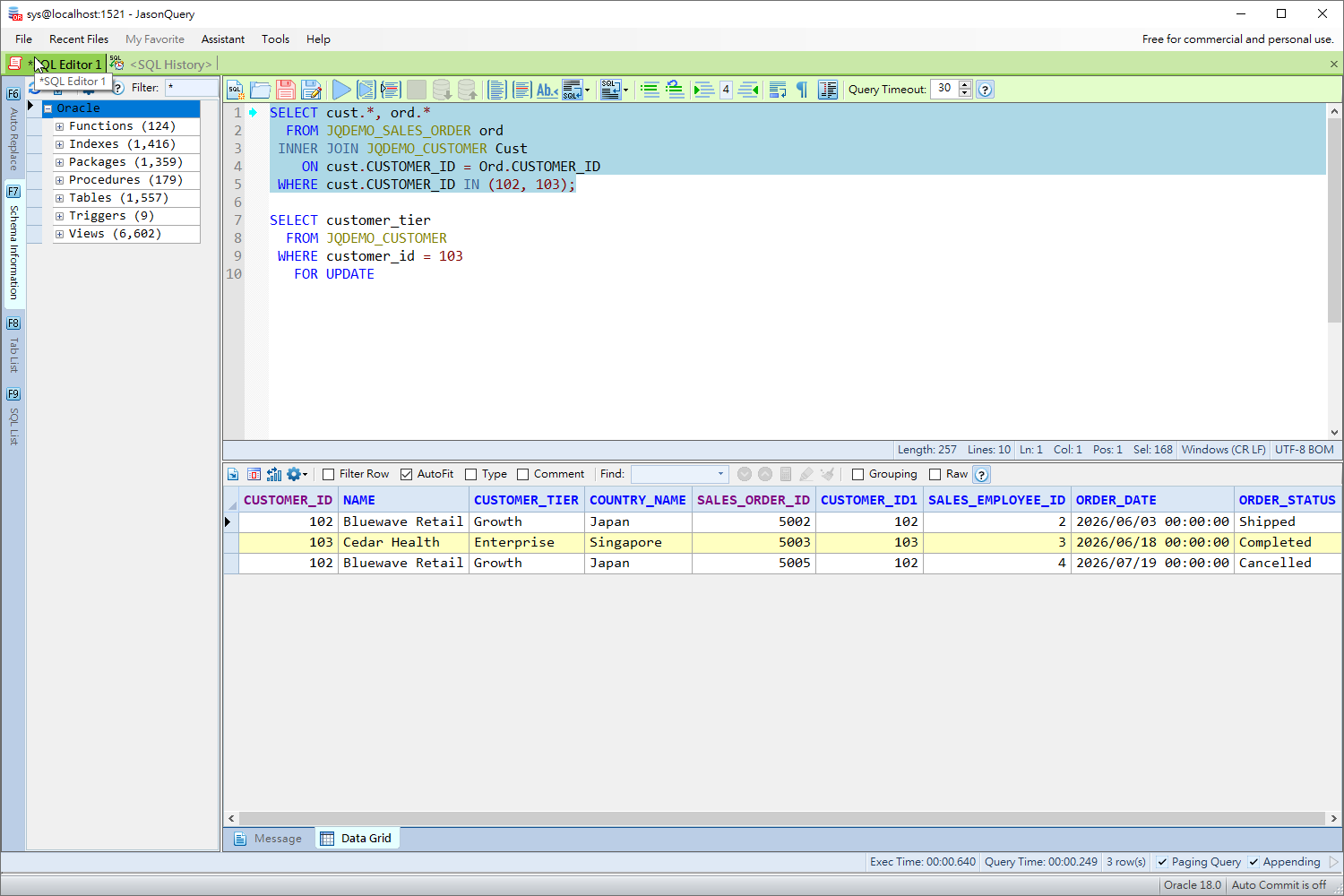
Task: Enable the Comment checkbox
Action: (522, 475)
